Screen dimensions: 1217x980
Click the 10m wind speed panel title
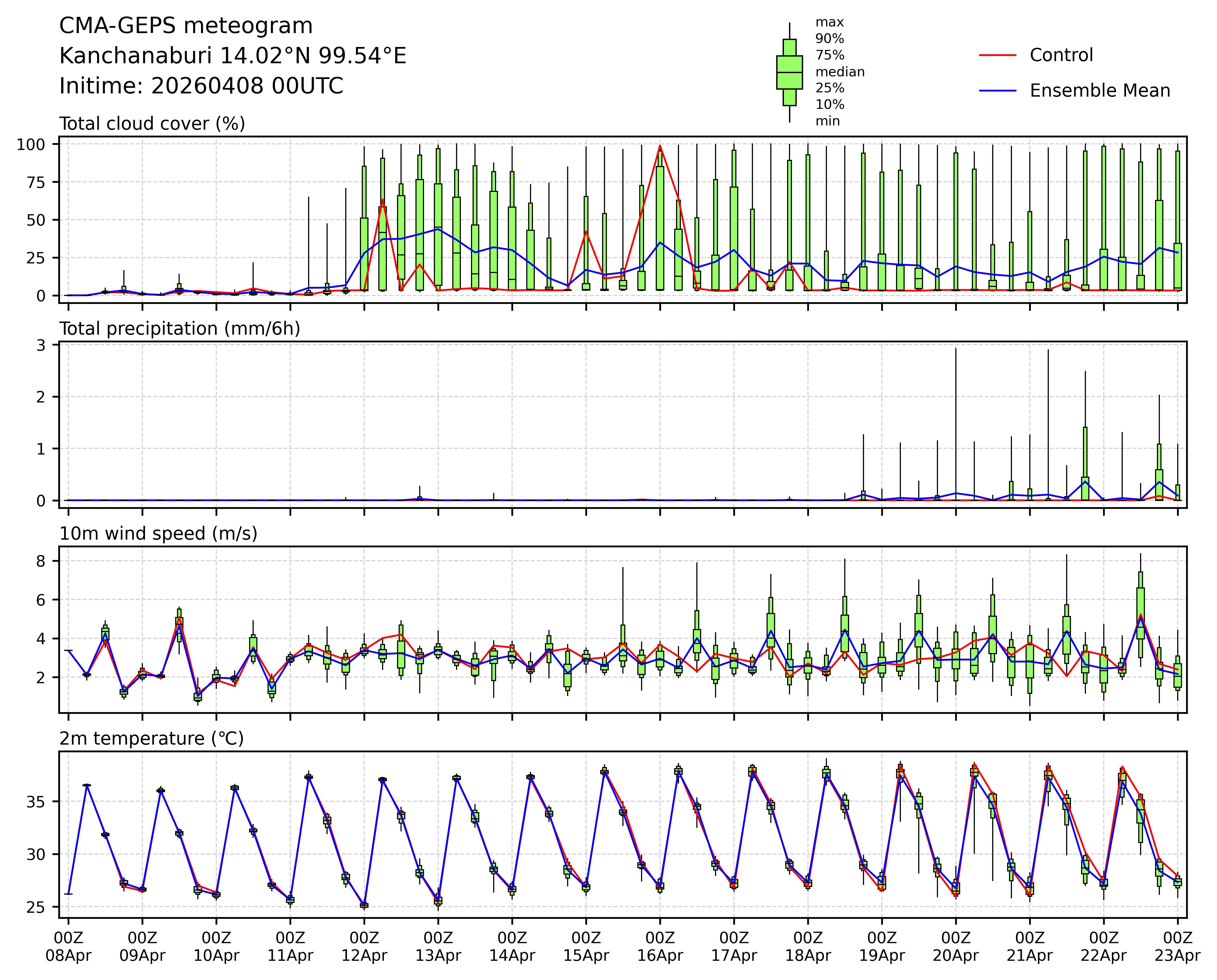click(158, 534)
